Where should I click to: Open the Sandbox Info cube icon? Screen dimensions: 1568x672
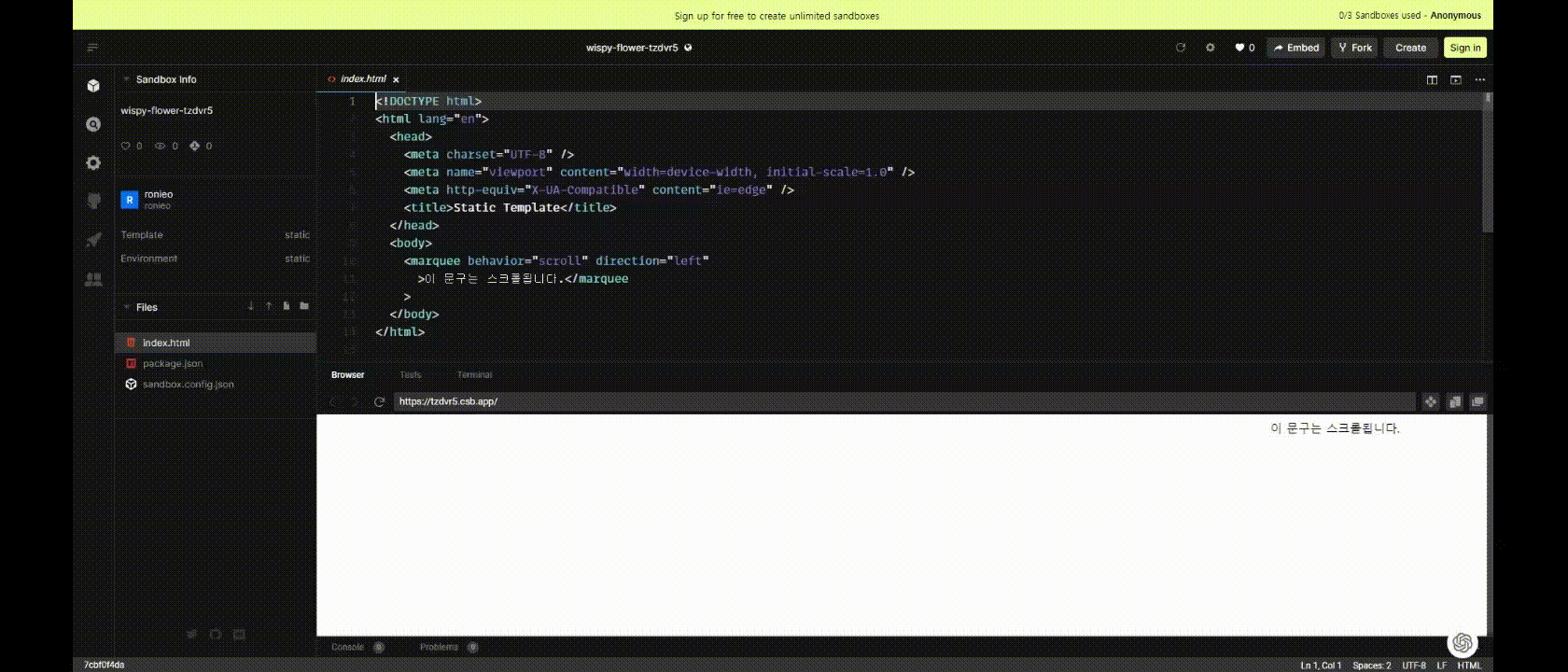(93, 86)
